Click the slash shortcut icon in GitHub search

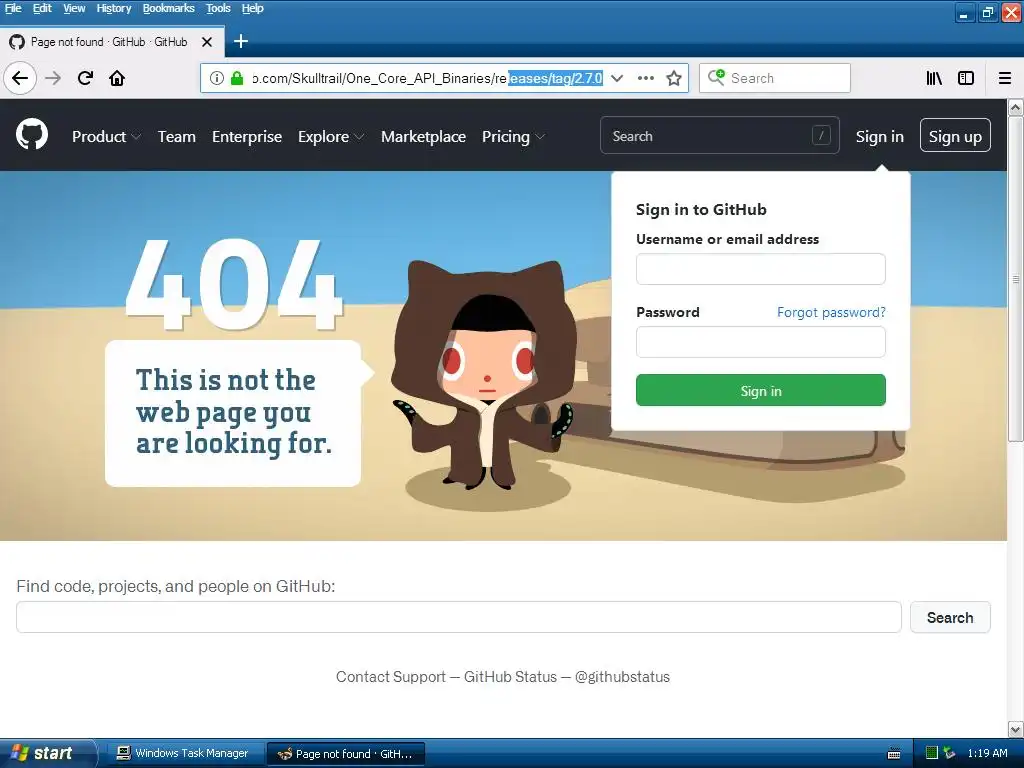click(821, 135)
